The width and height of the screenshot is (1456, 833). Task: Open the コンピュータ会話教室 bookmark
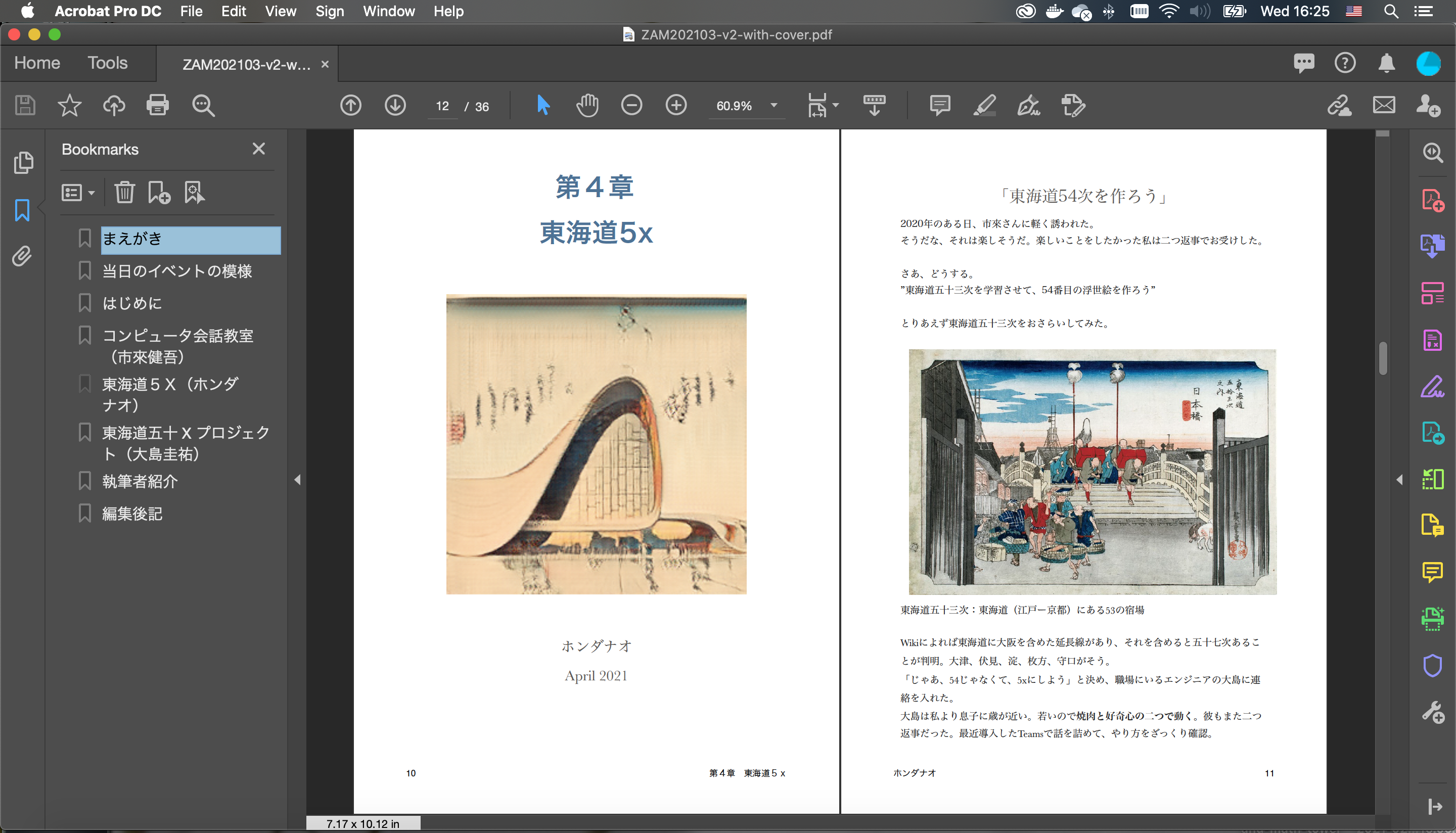point(177,346)
